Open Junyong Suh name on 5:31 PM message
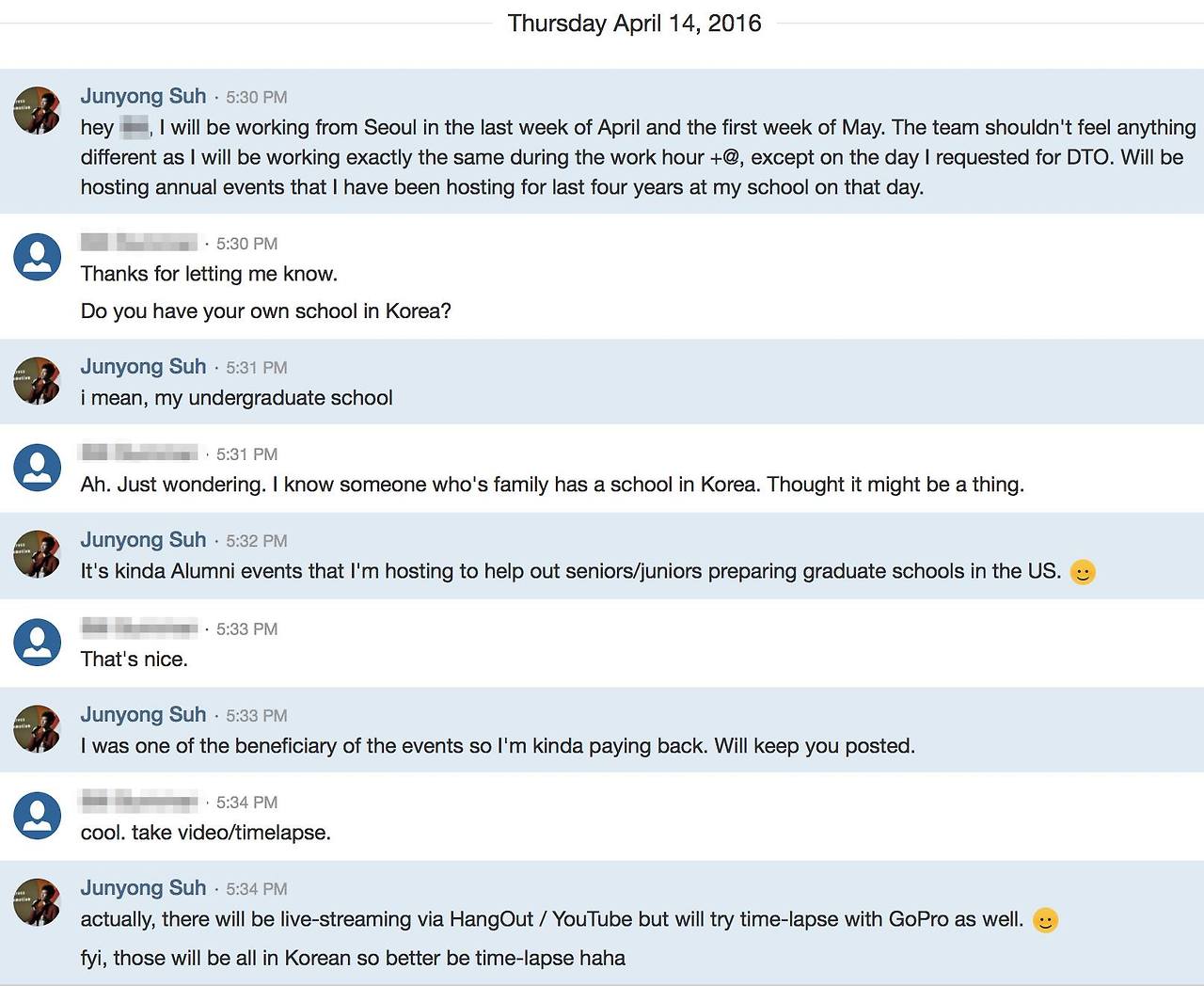The height and width of the screenshot is (986, 1204). (x=143, y=366)
